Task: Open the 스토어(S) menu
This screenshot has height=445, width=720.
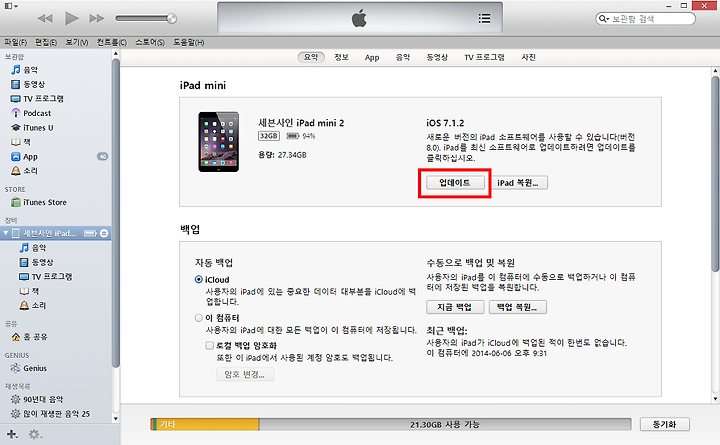Action: click(150, 42)
